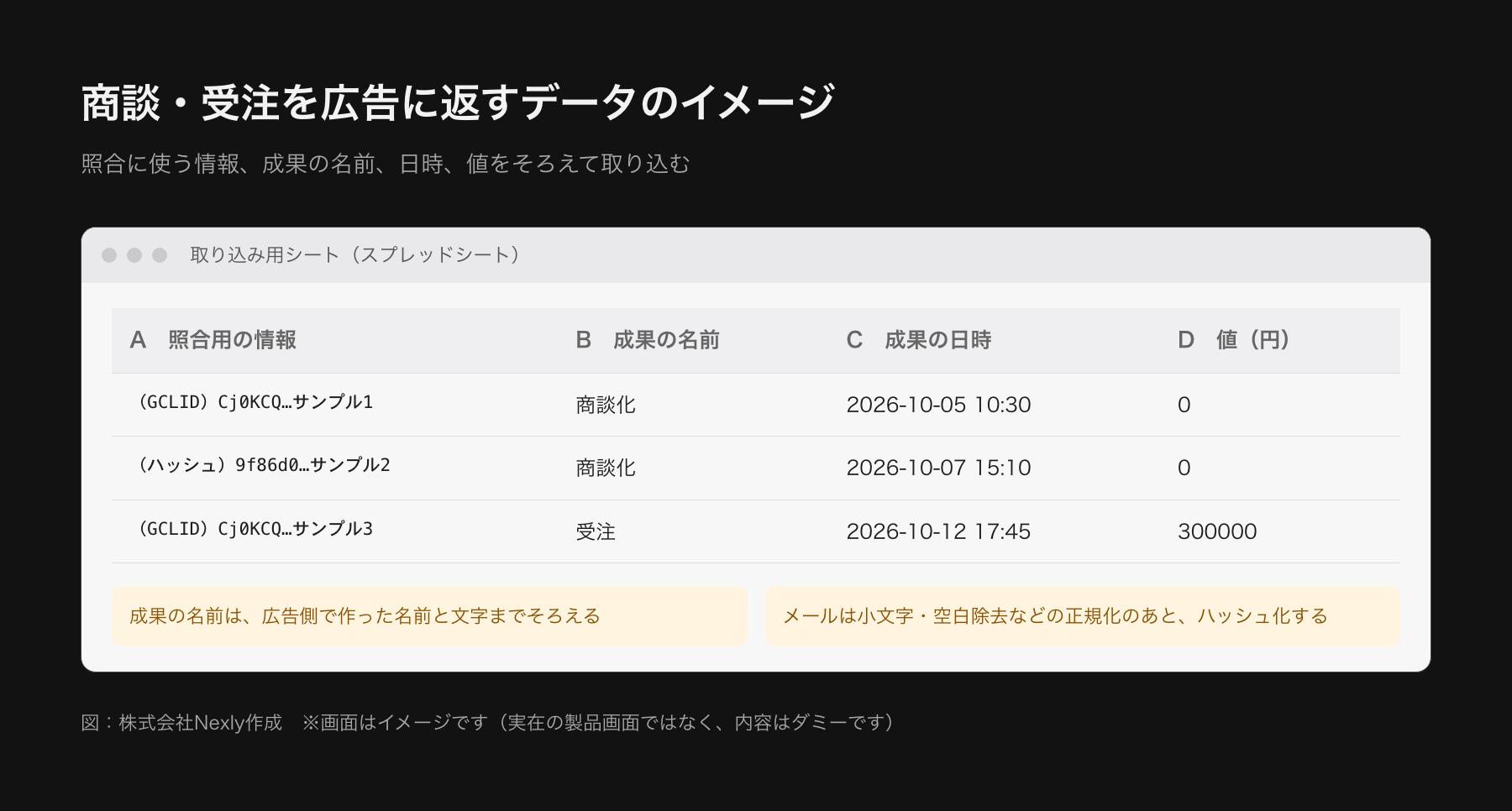1512x811 pixels.
Task: Click date 2026-10-12 17:45
Action: coord(938,531)
